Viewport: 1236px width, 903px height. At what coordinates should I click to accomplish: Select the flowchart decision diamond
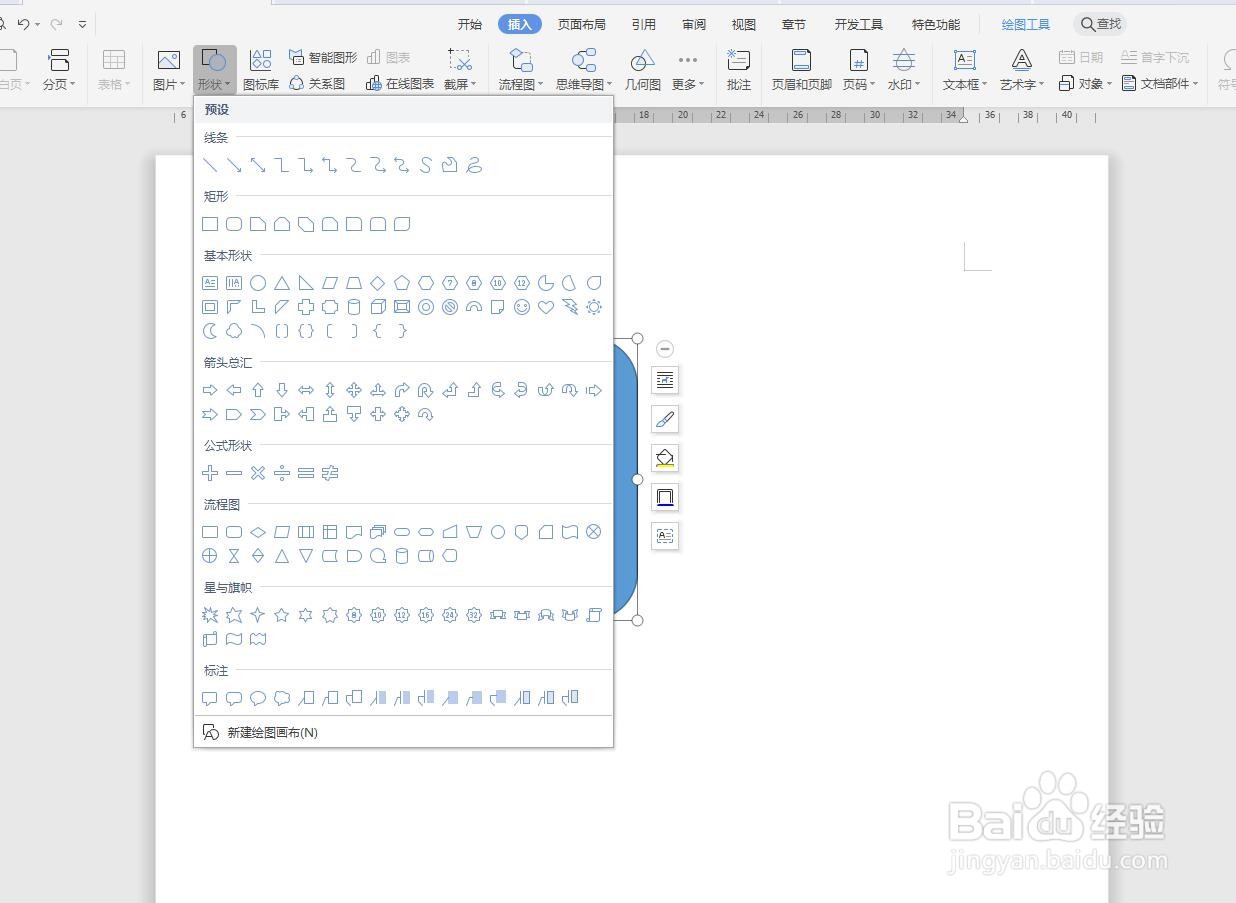point(258,532)
